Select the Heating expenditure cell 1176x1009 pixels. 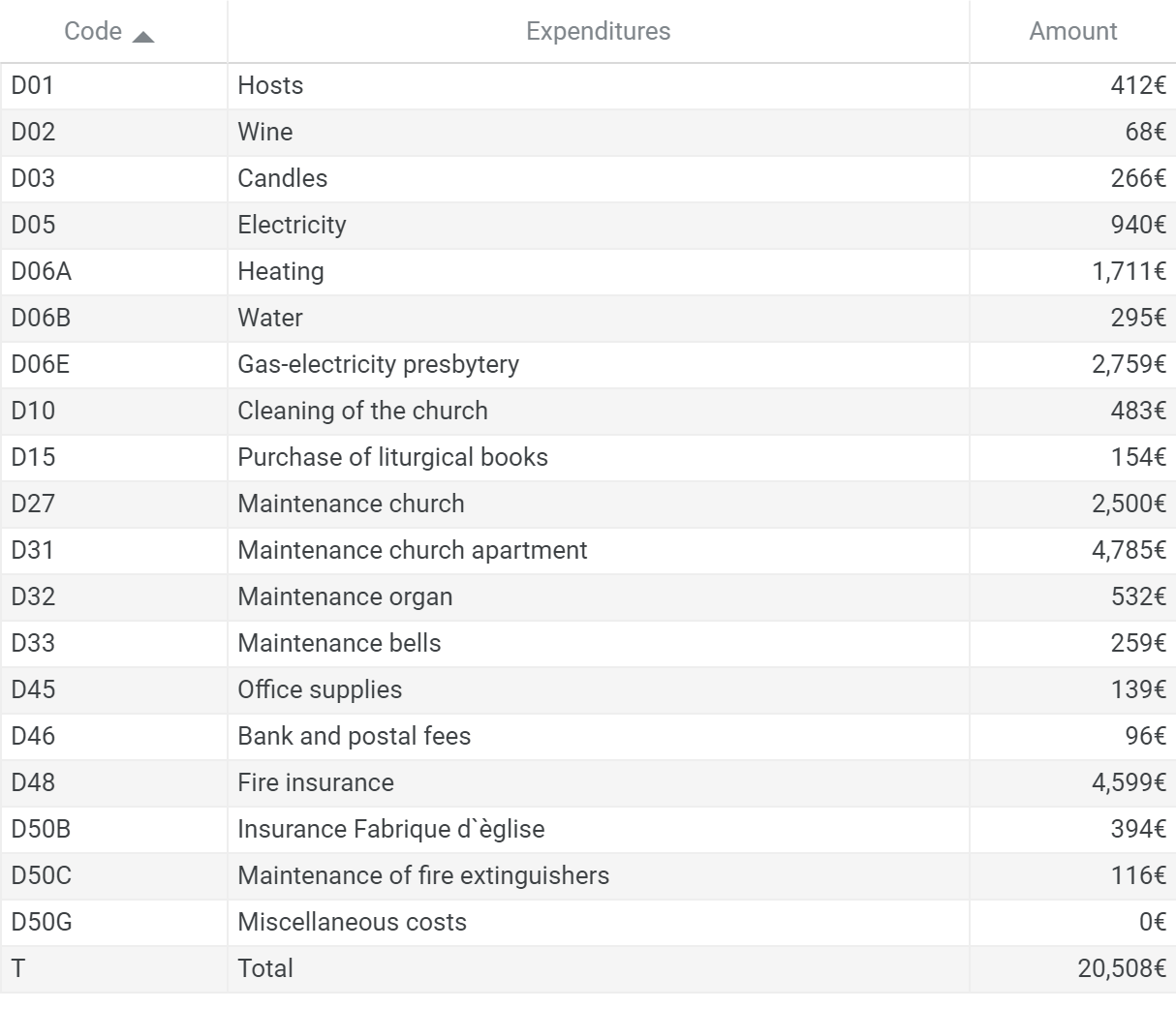pyautogui.click(x=598, y=271)
